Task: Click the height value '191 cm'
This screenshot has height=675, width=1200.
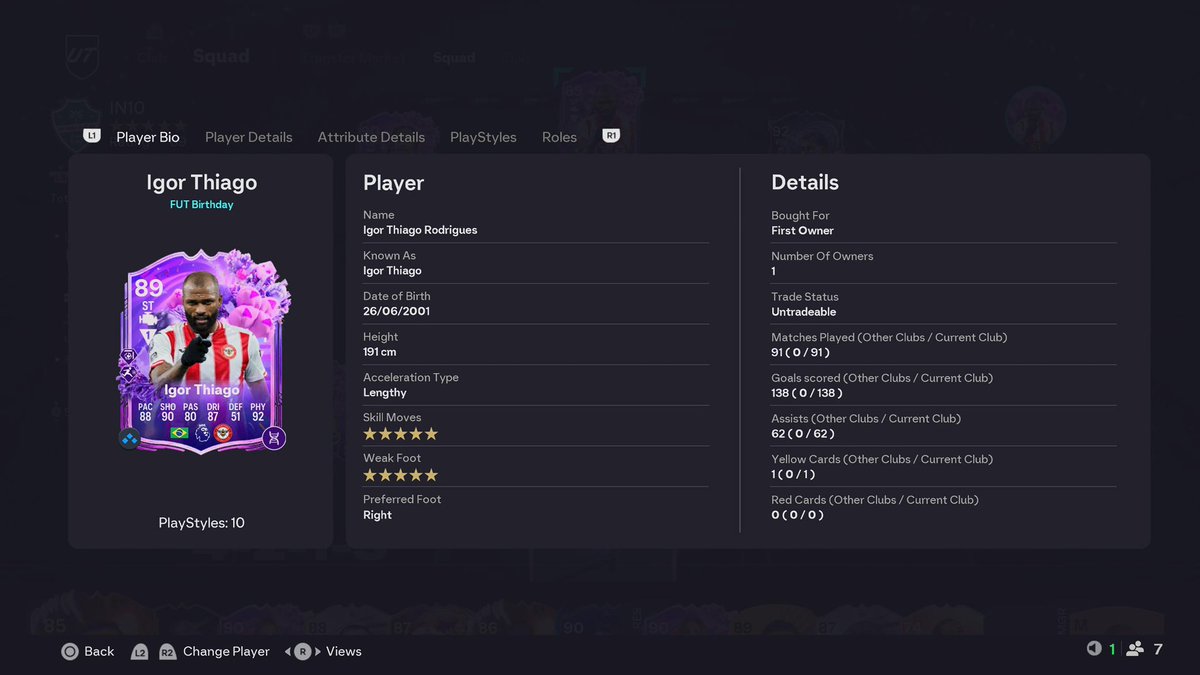Action: click(380, 352)
